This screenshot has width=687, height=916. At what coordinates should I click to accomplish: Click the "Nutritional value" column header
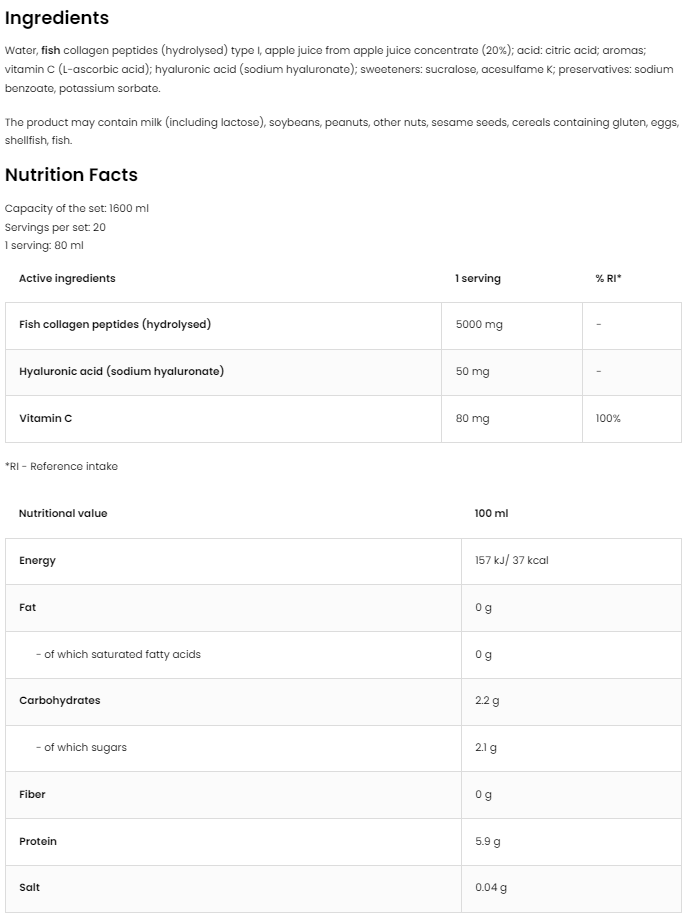(63, 513)
